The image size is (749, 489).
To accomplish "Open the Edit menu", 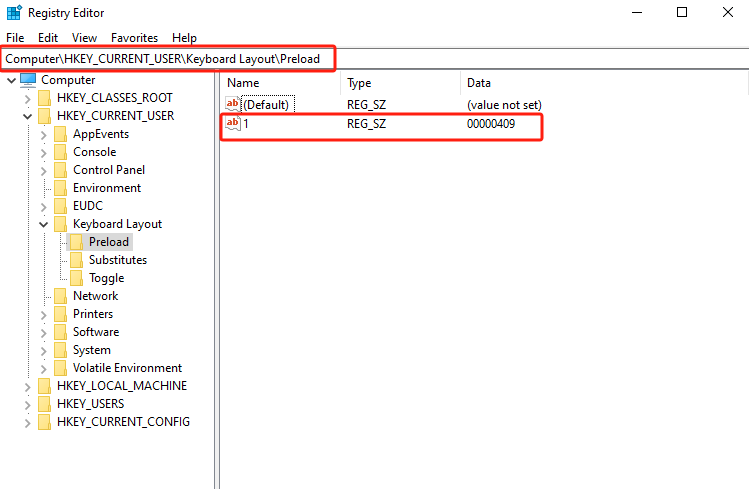I will [48, 38].
